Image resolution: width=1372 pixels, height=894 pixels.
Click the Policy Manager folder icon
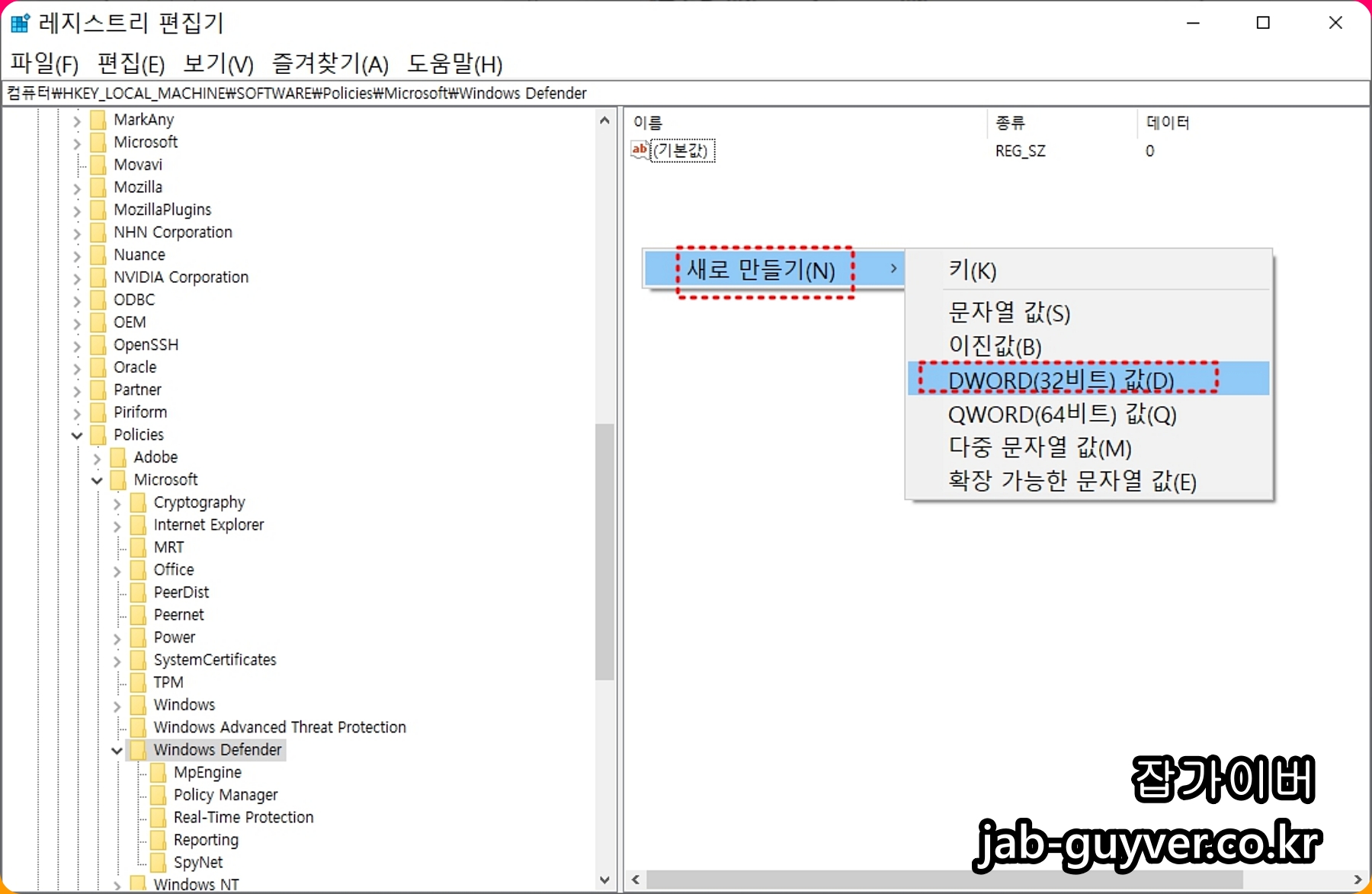click(x=158, y=795)
